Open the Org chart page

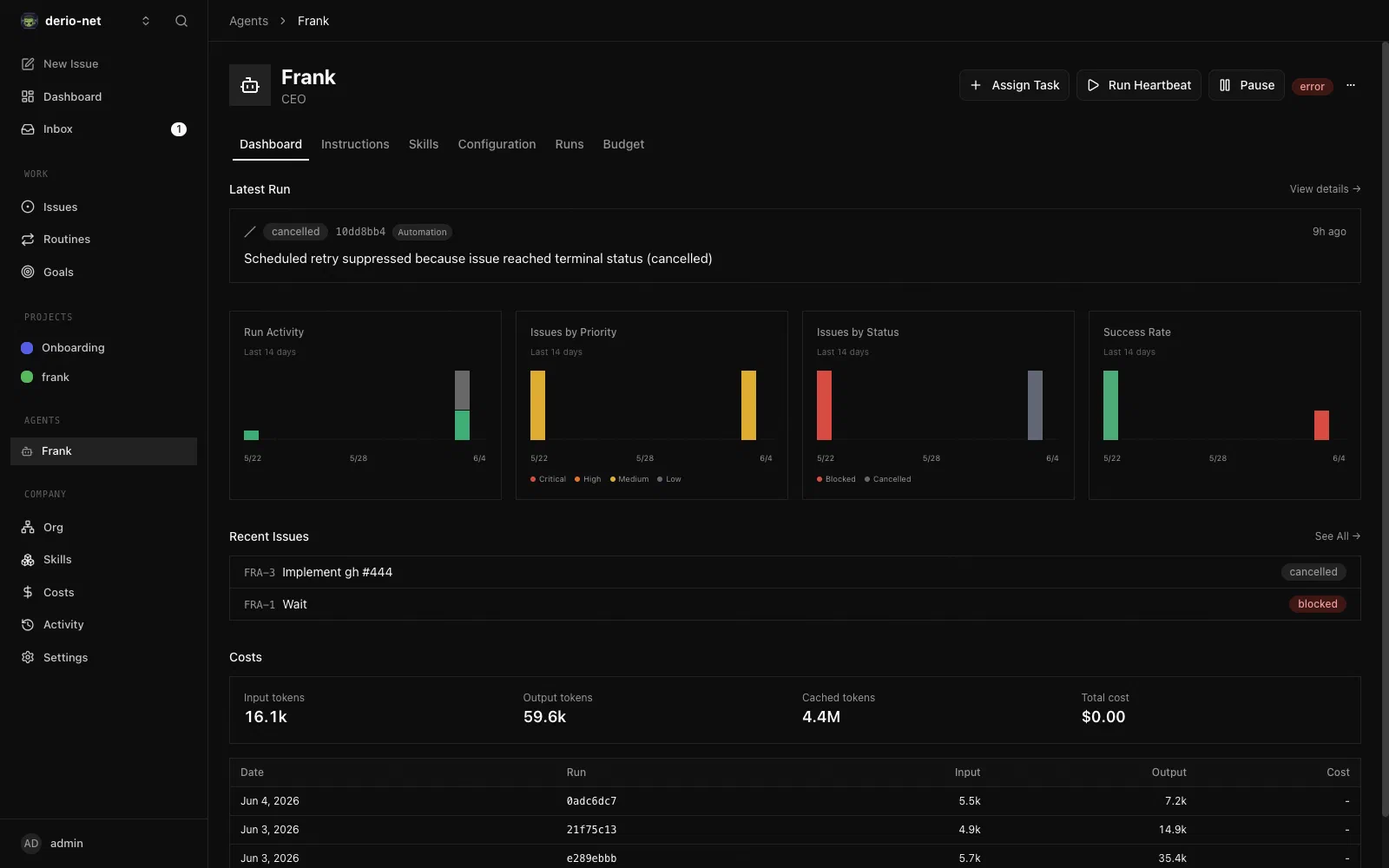[x=103, y=527]
